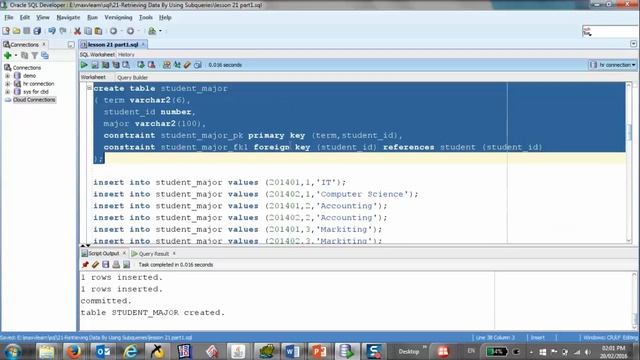
Task: Open the Run menu
Action: pyautogui.click(x=93, y=18)
